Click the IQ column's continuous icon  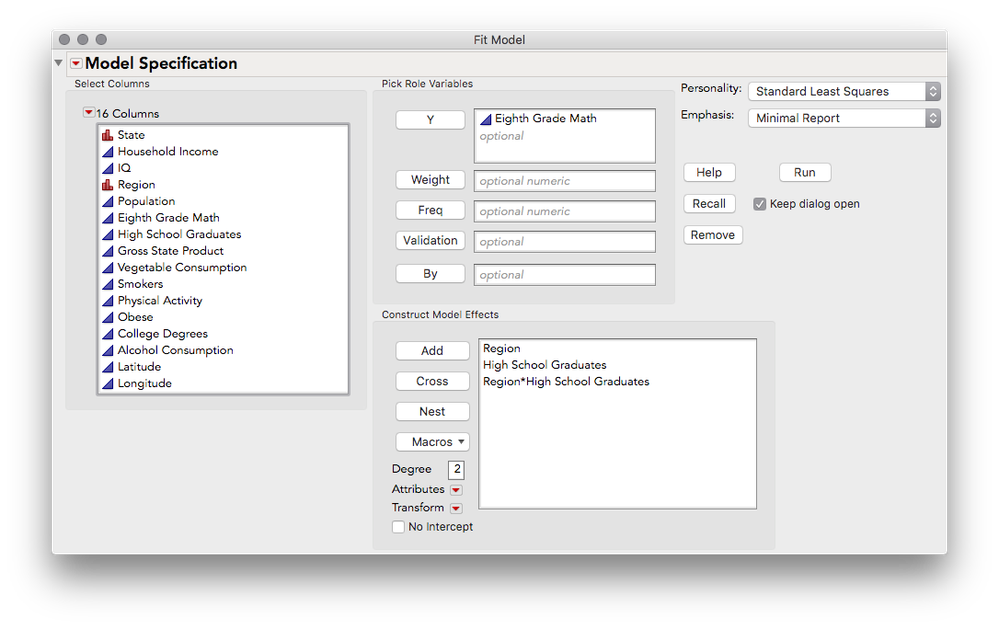pyautogui.click(x=108, y=168)
